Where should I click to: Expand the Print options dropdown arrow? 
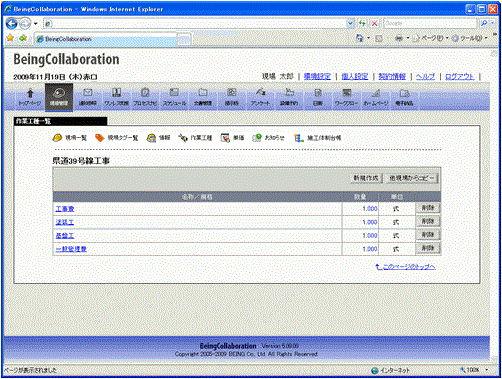tap(407, 38)
